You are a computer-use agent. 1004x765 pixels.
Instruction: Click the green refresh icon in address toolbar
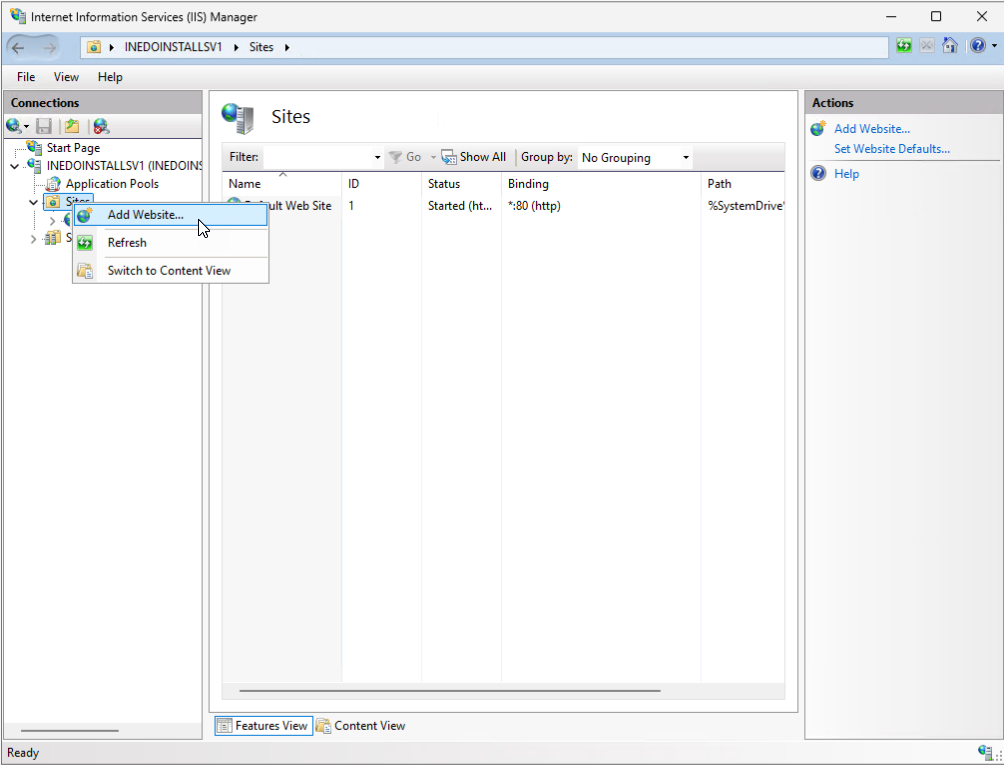903,46
